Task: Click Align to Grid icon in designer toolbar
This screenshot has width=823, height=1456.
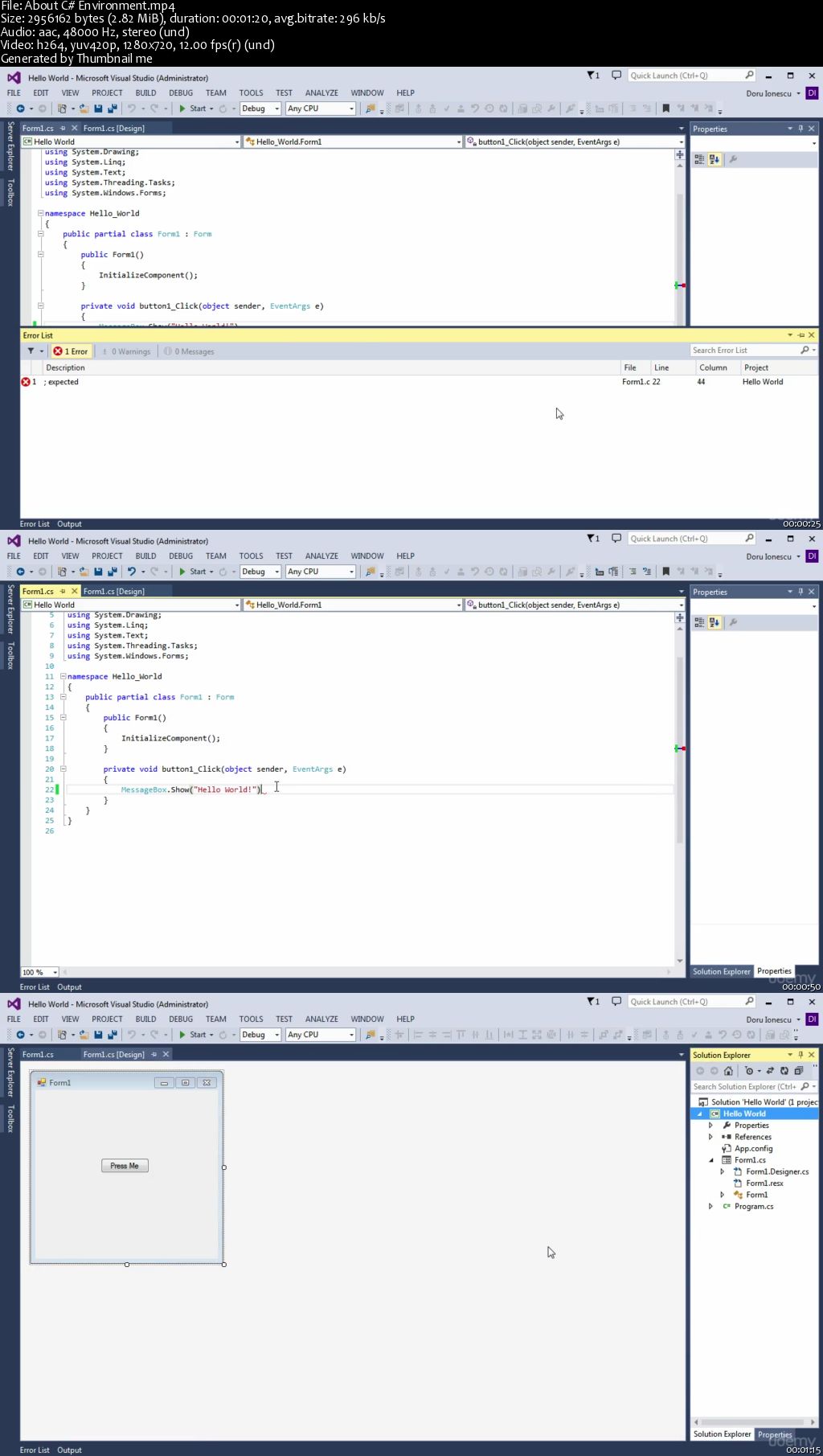Action: 399,1035
